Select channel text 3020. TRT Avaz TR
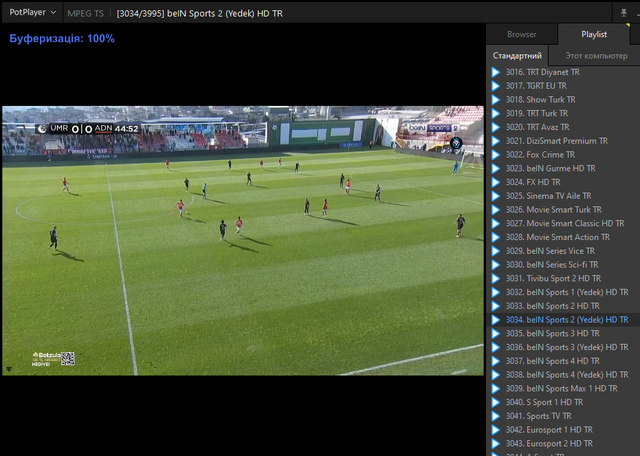Image resolution: width=640 pixels, height=456 pixels. click(538, 127)
